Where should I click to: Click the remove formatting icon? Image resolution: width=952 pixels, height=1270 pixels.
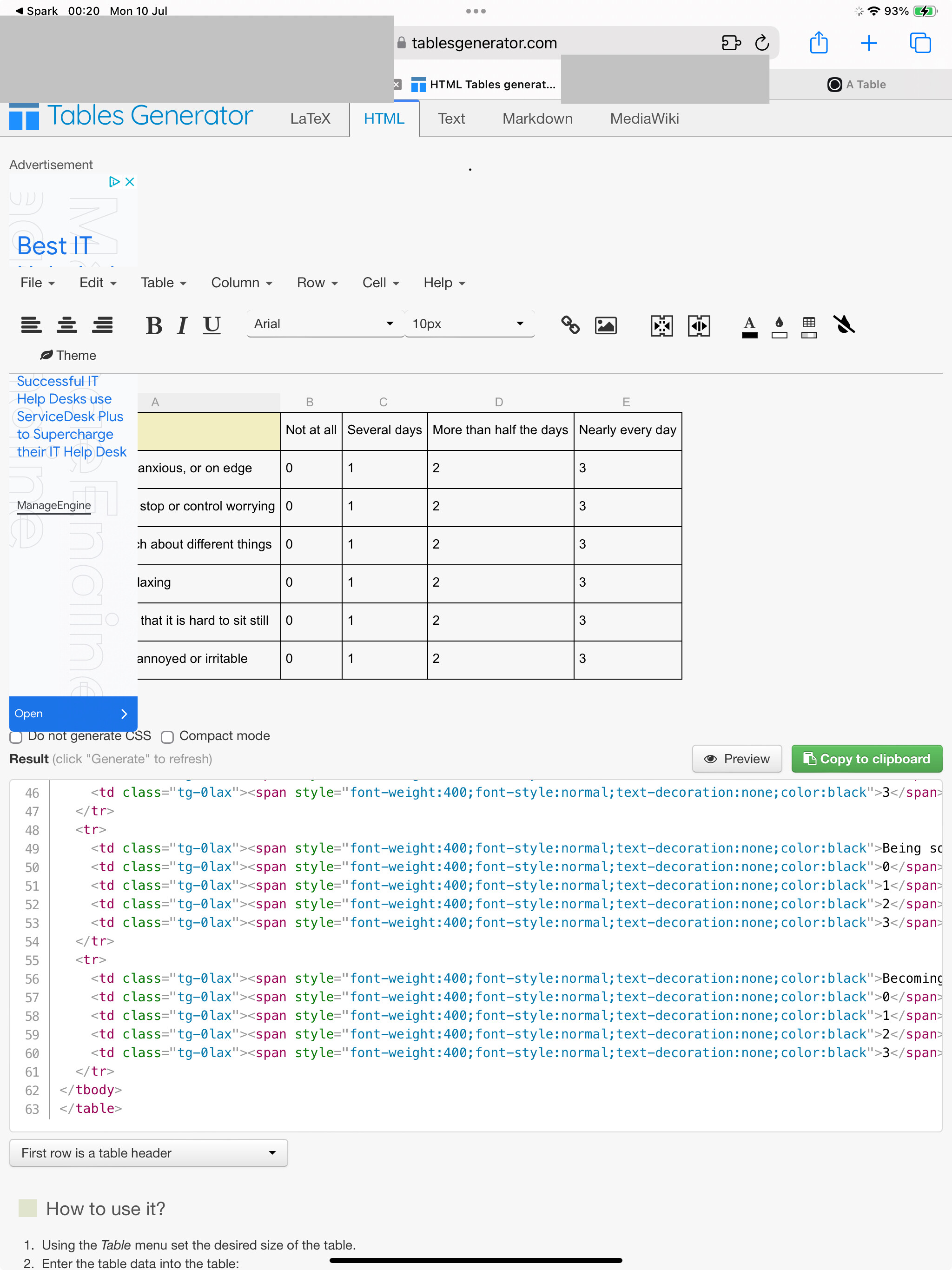click(x=844, y=325)
